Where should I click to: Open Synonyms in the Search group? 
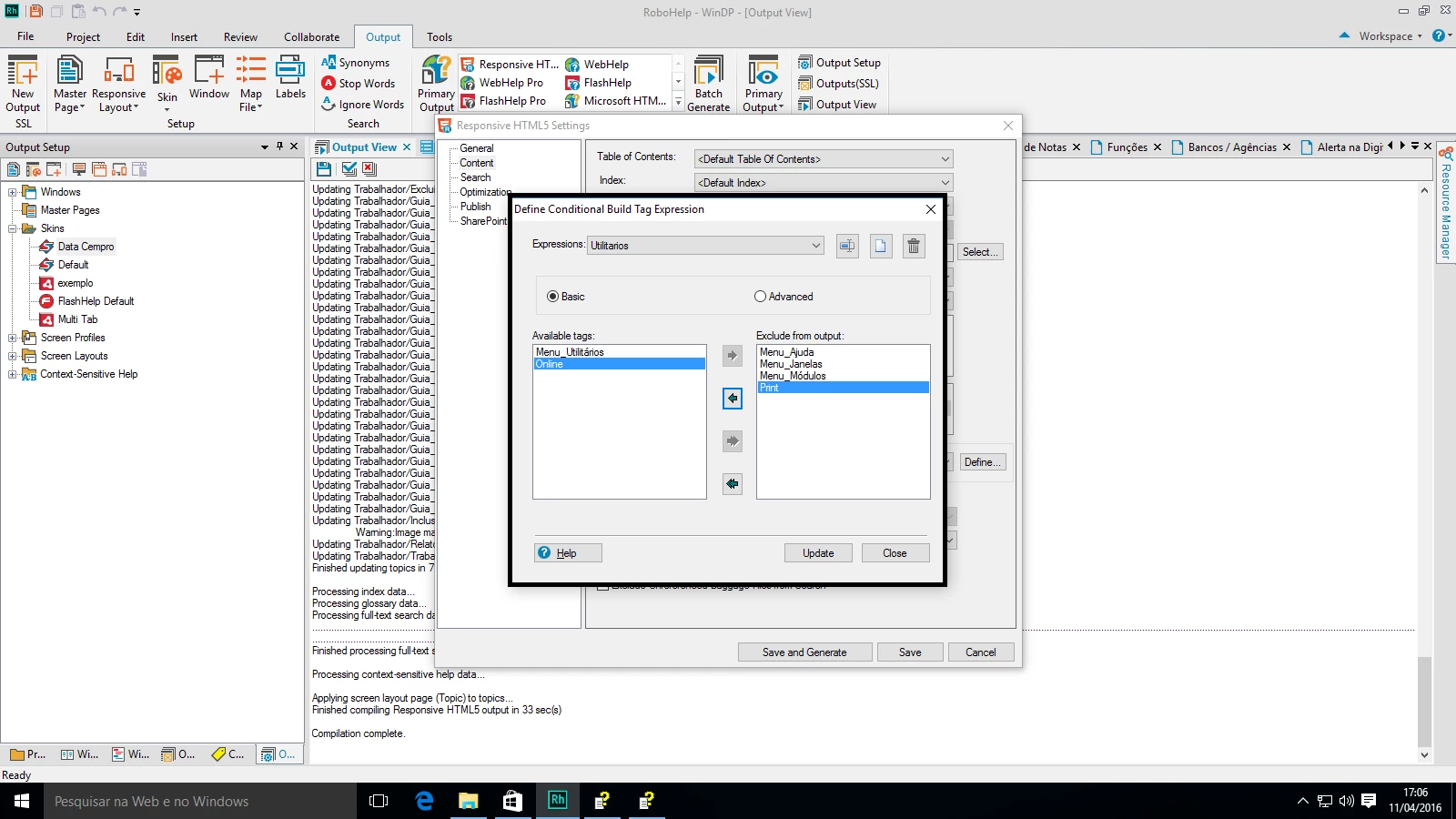pos(356,63)
